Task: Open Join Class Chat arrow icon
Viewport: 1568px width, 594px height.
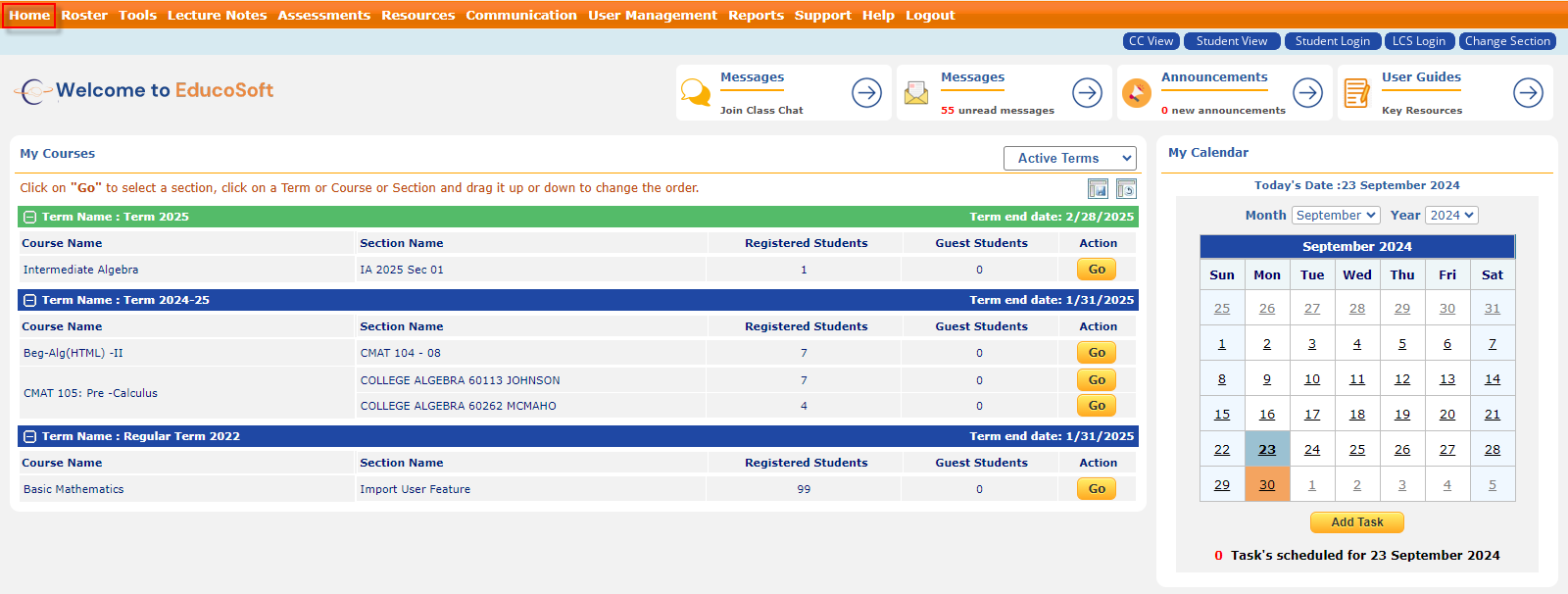Action: point(866,93)
